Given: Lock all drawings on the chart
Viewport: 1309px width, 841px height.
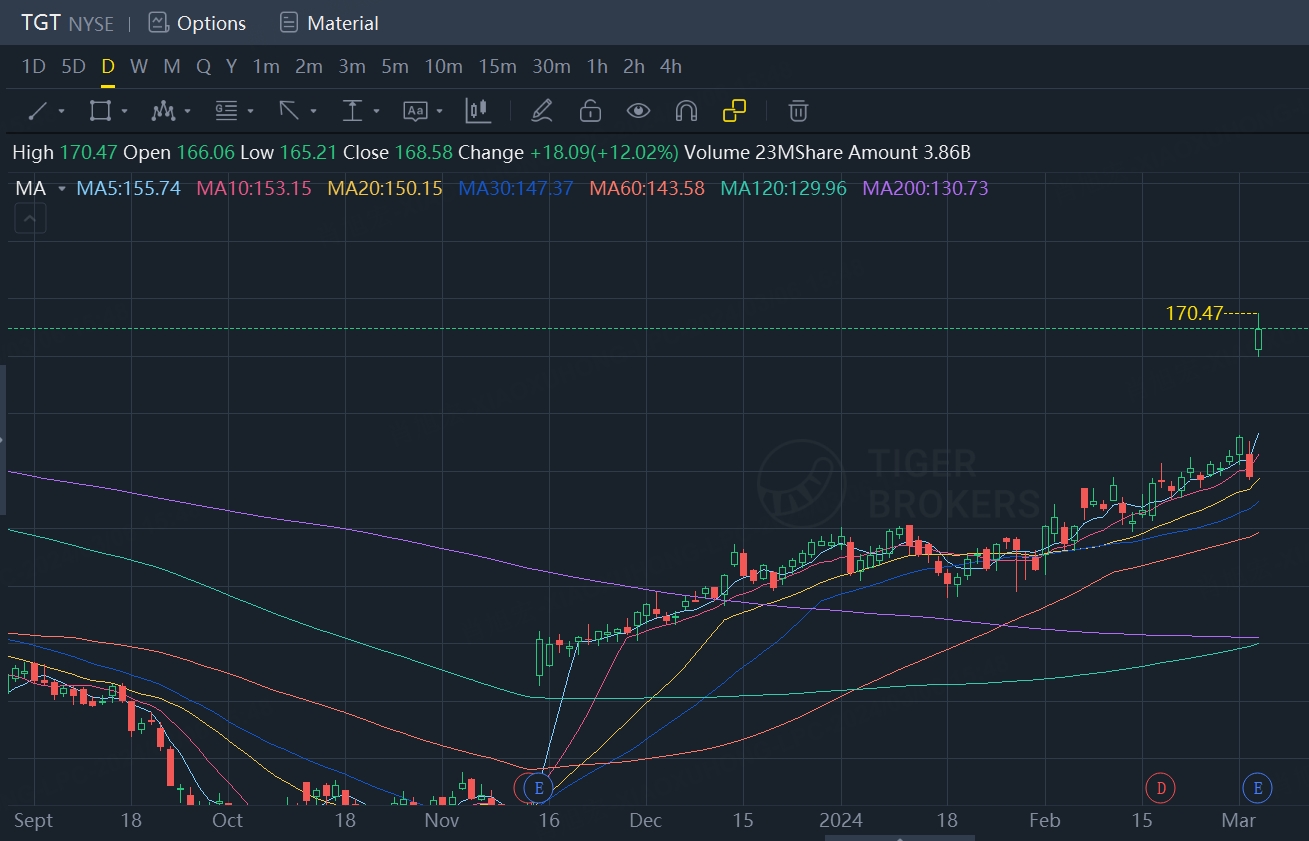Looking at the screenshot, I should click(x=590, y=110).
